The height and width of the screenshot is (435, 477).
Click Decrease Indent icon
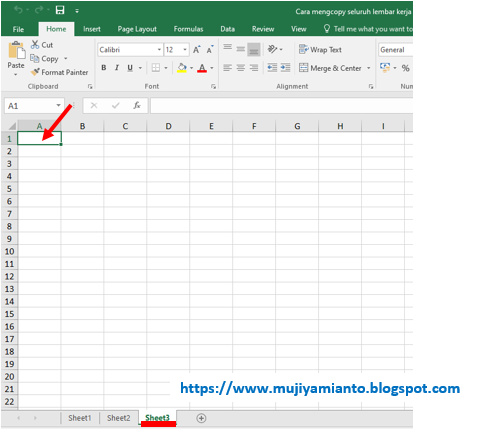tap(272, 68)
